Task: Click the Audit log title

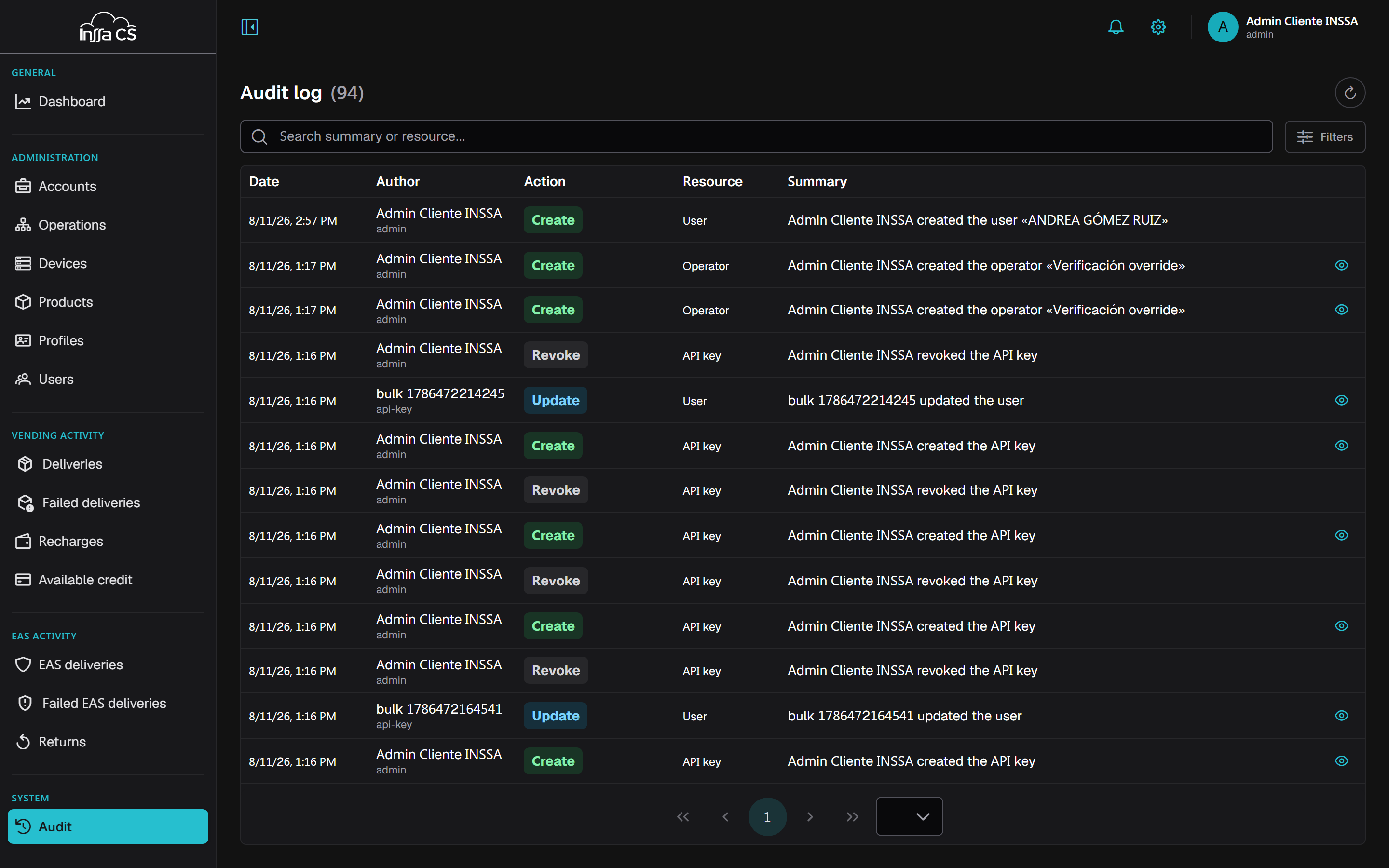Action: coord(281,93)
